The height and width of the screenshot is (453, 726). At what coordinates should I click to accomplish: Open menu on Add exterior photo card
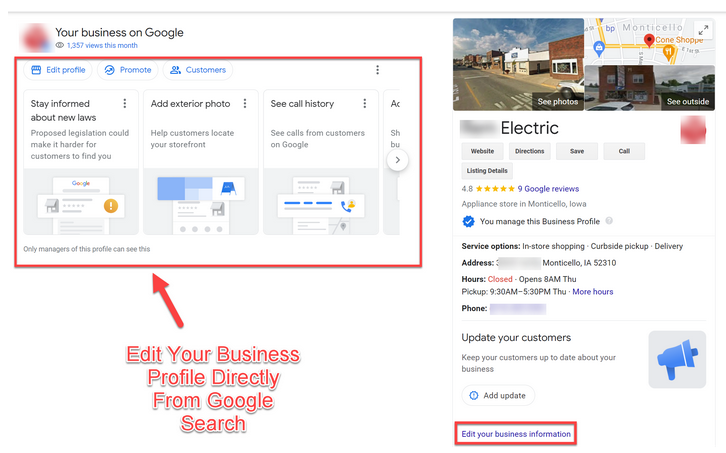coord(245,103)
